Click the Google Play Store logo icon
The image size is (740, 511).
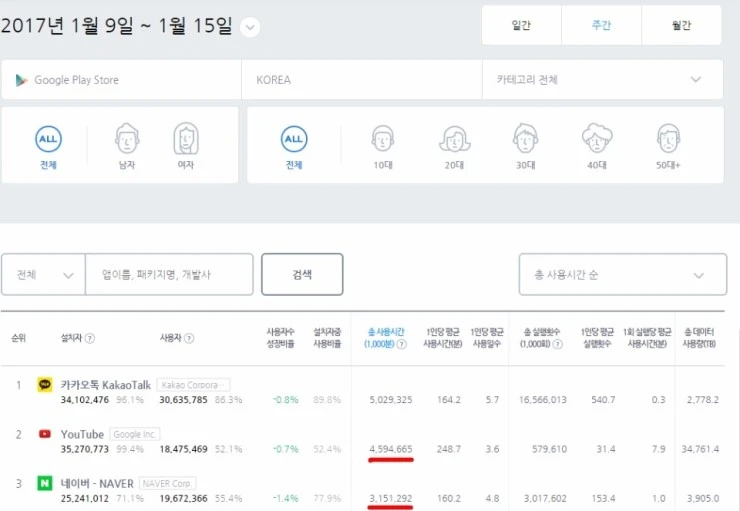click(x=21, y=80)
